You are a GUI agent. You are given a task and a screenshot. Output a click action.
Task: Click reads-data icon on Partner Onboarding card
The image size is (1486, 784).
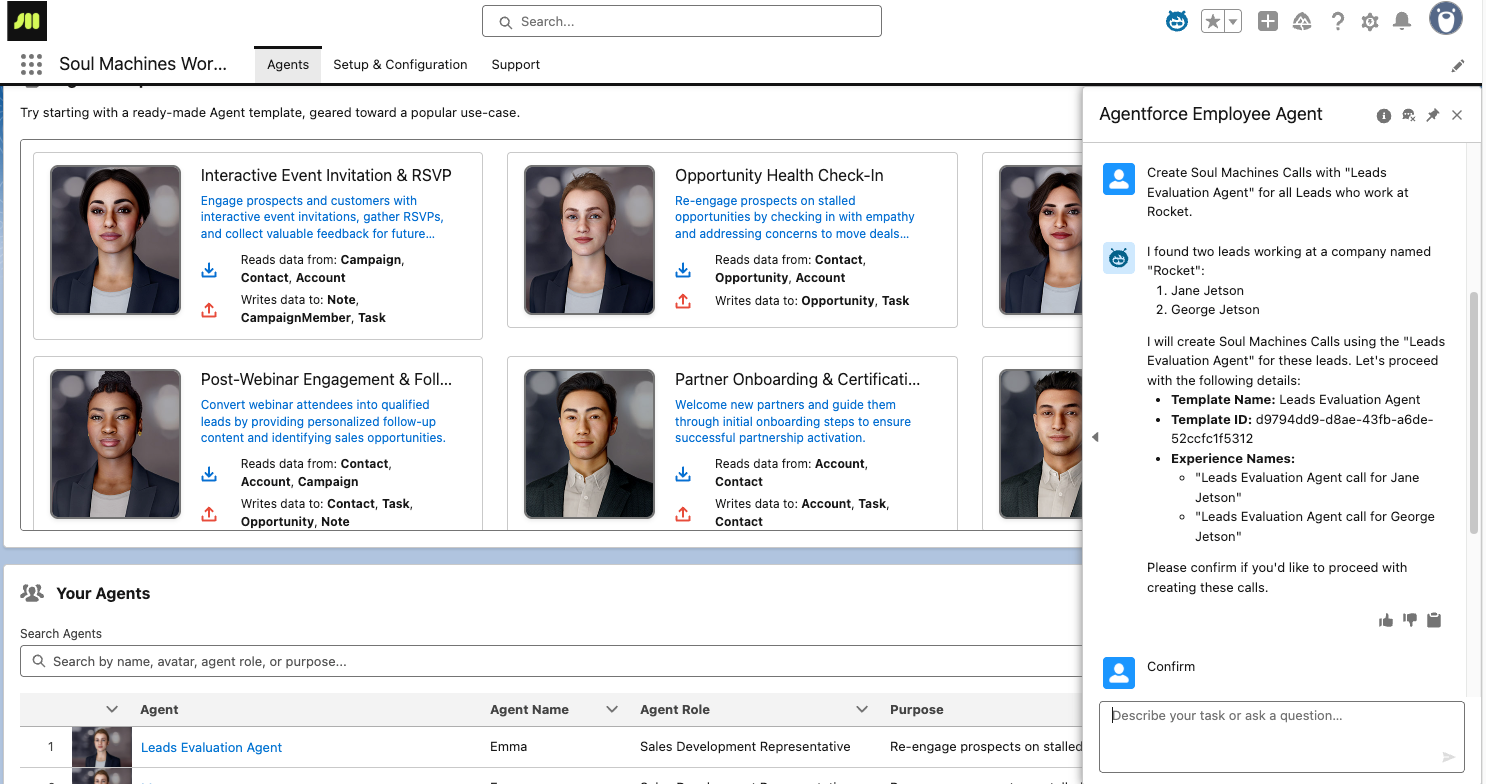tap(683, 474)
